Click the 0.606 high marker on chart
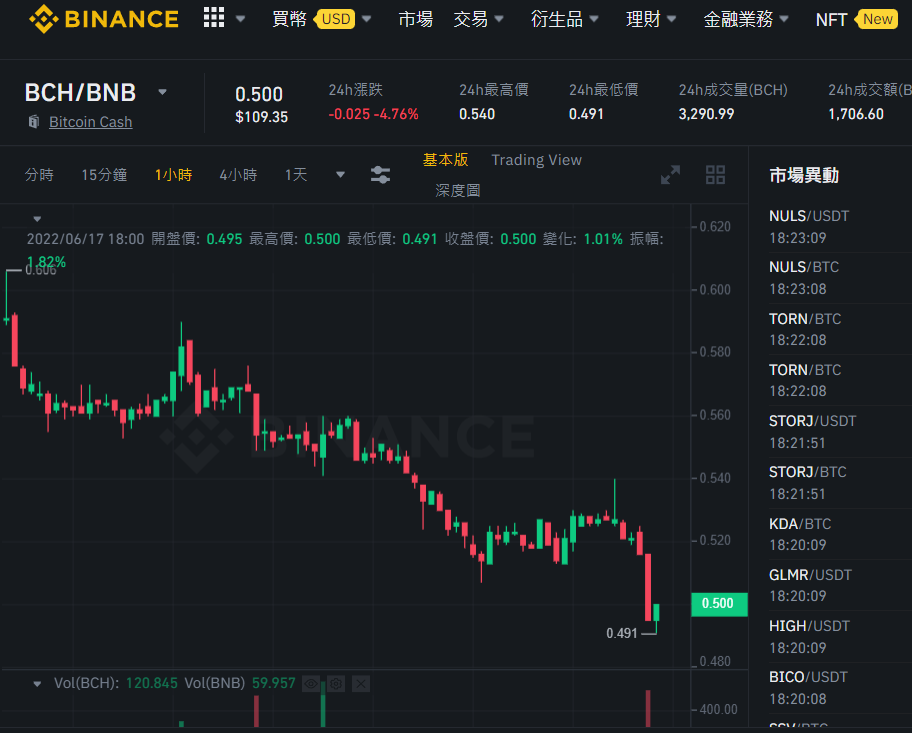 [x=41, y=271]
